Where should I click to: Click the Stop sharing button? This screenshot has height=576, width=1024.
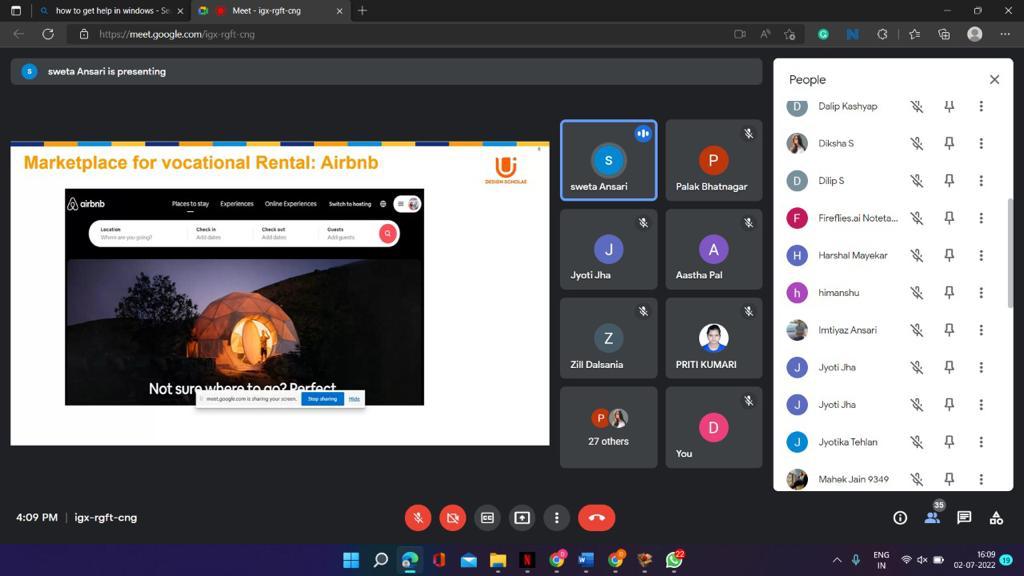click(322, 399)
